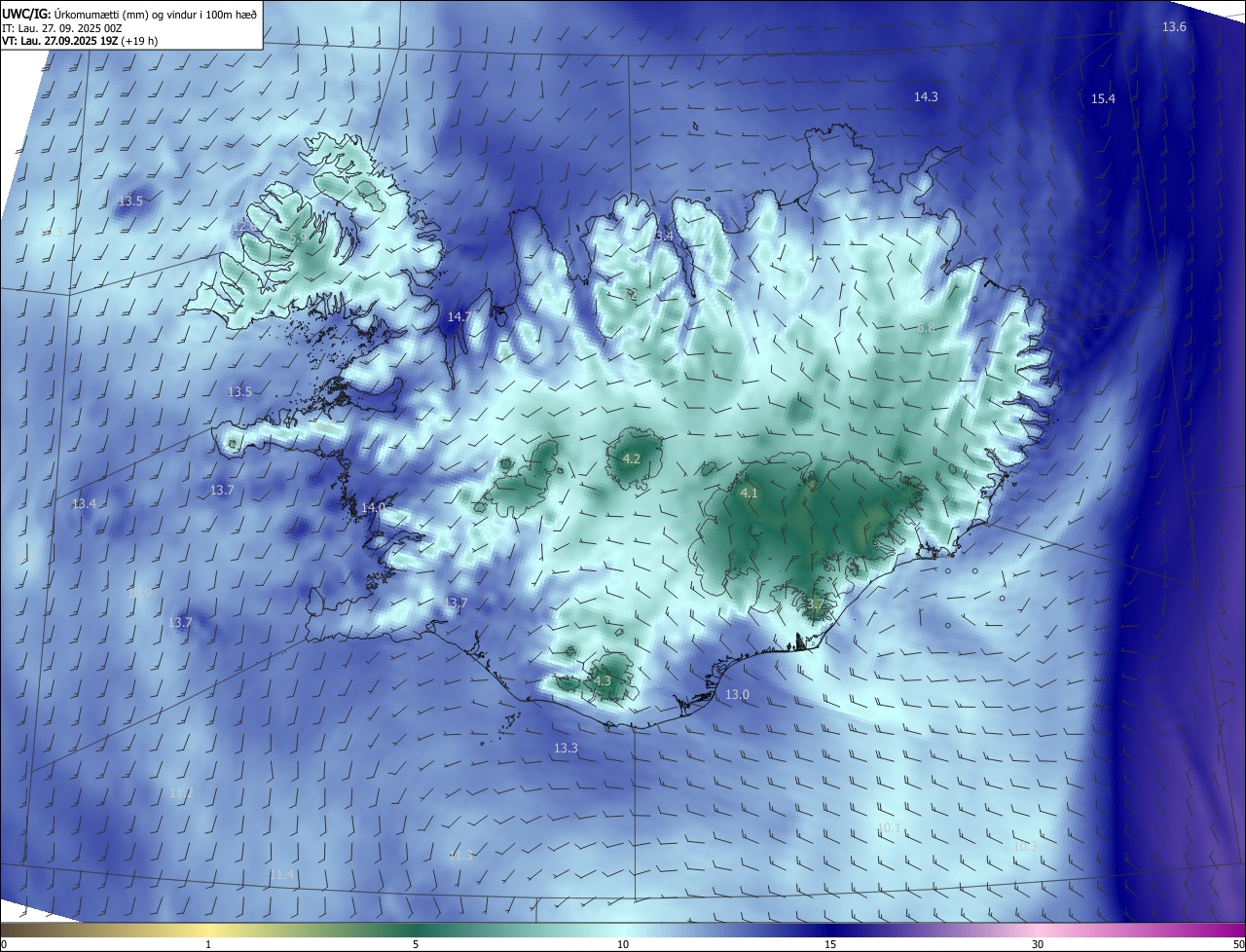
Task: Click the 5 tick on the color scale
Action: tap(416, 944)
